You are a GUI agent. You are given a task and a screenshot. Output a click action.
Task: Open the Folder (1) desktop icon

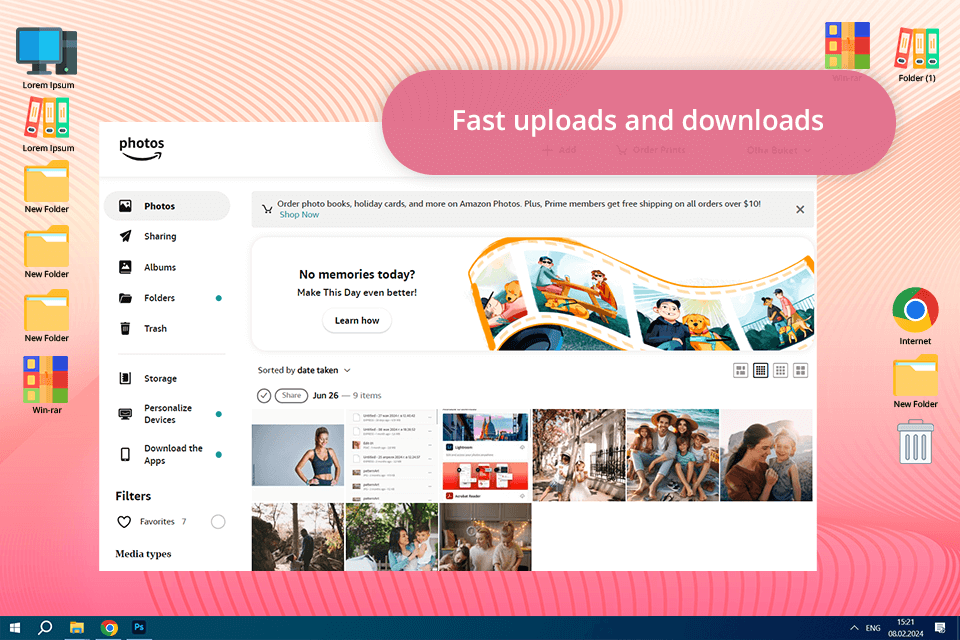click(917, 54)
